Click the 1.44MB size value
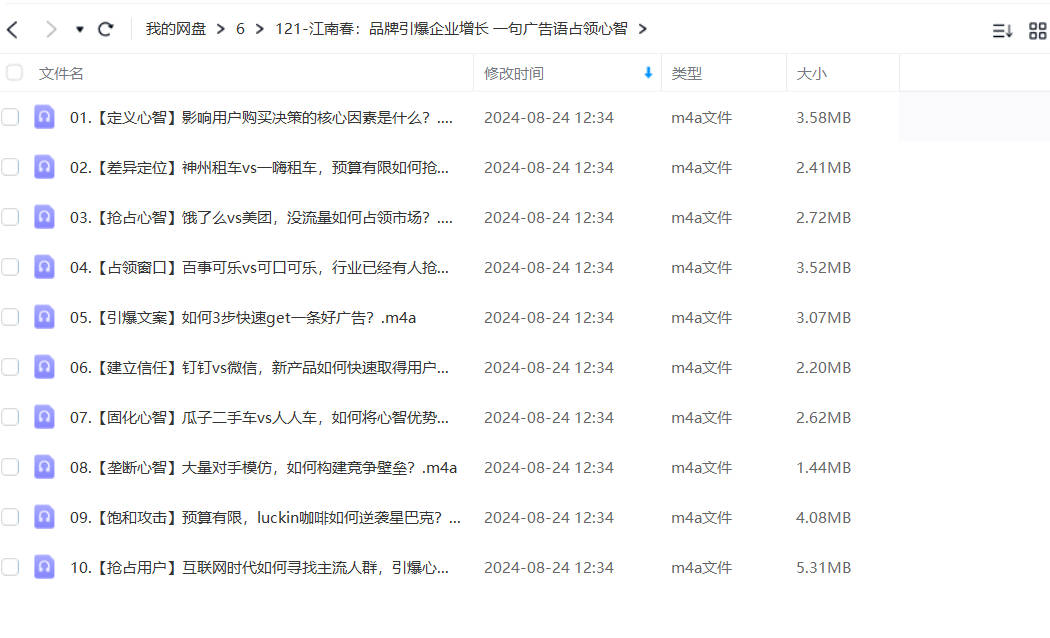The width and height of the screenshot is (1050, 638). pyautogui.click(x=823, y=467)
